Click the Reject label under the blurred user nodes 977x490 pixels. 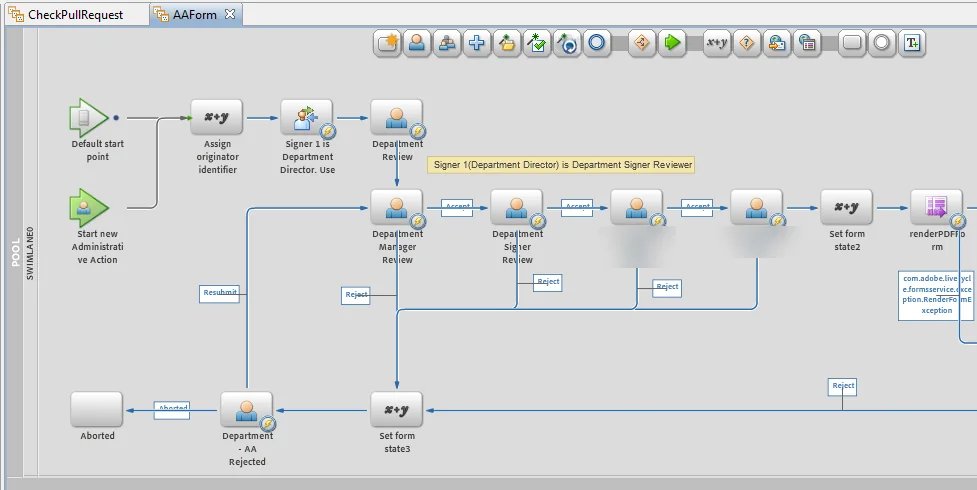click(x=667, y=288)
